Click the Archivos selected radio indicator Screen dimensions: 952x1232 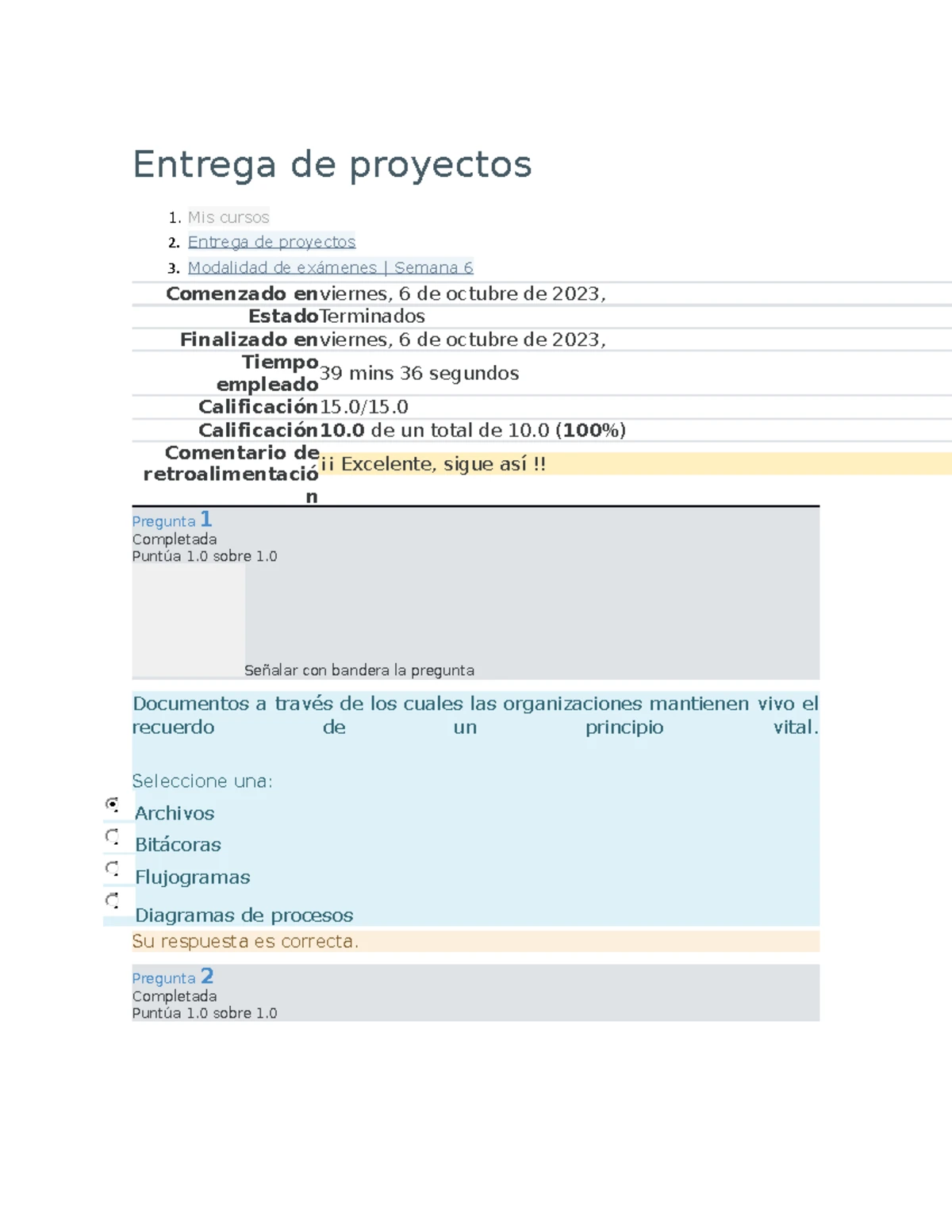pyautogui.click(x=113, y=805)
